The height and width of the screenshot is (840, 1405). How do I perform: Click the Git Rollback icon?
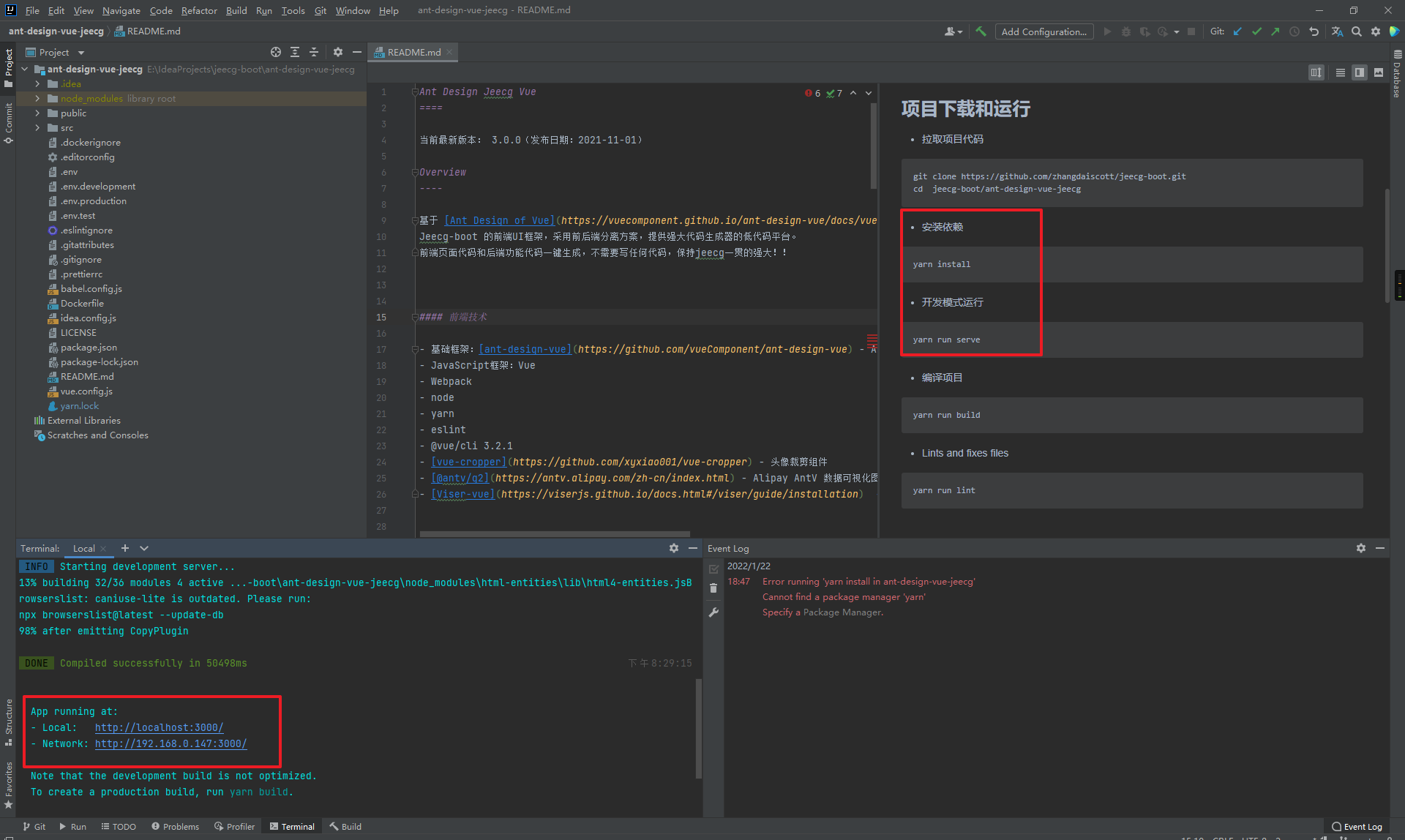pos(1314,31)
